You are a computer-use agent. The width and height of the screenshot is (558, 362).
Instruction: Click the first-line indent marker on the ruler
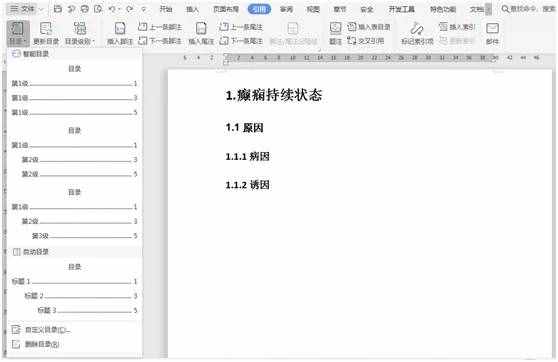226,56
